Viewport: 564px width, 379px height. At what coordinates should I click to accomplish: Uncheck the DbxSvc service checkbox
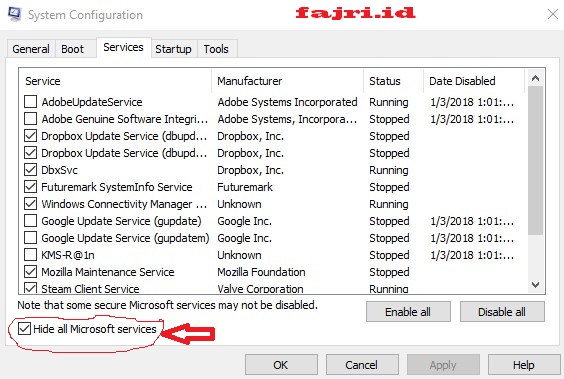(x=31, y=170)
